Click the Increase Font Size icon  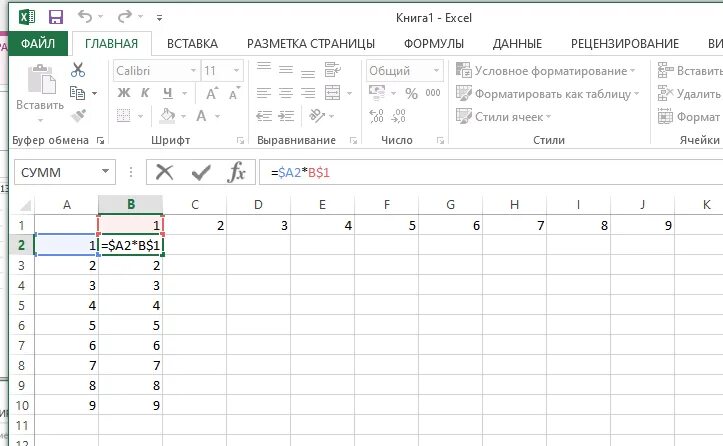[x=212, y=93]
